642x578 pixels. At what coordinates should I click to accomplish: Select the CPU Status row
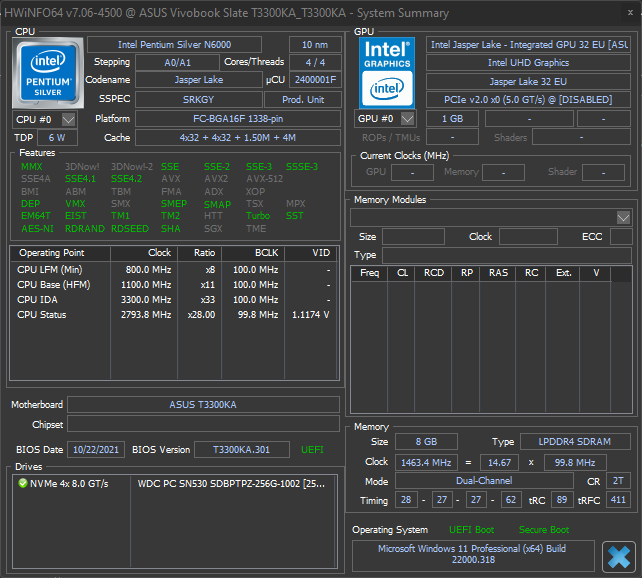[x=174, y=315]
